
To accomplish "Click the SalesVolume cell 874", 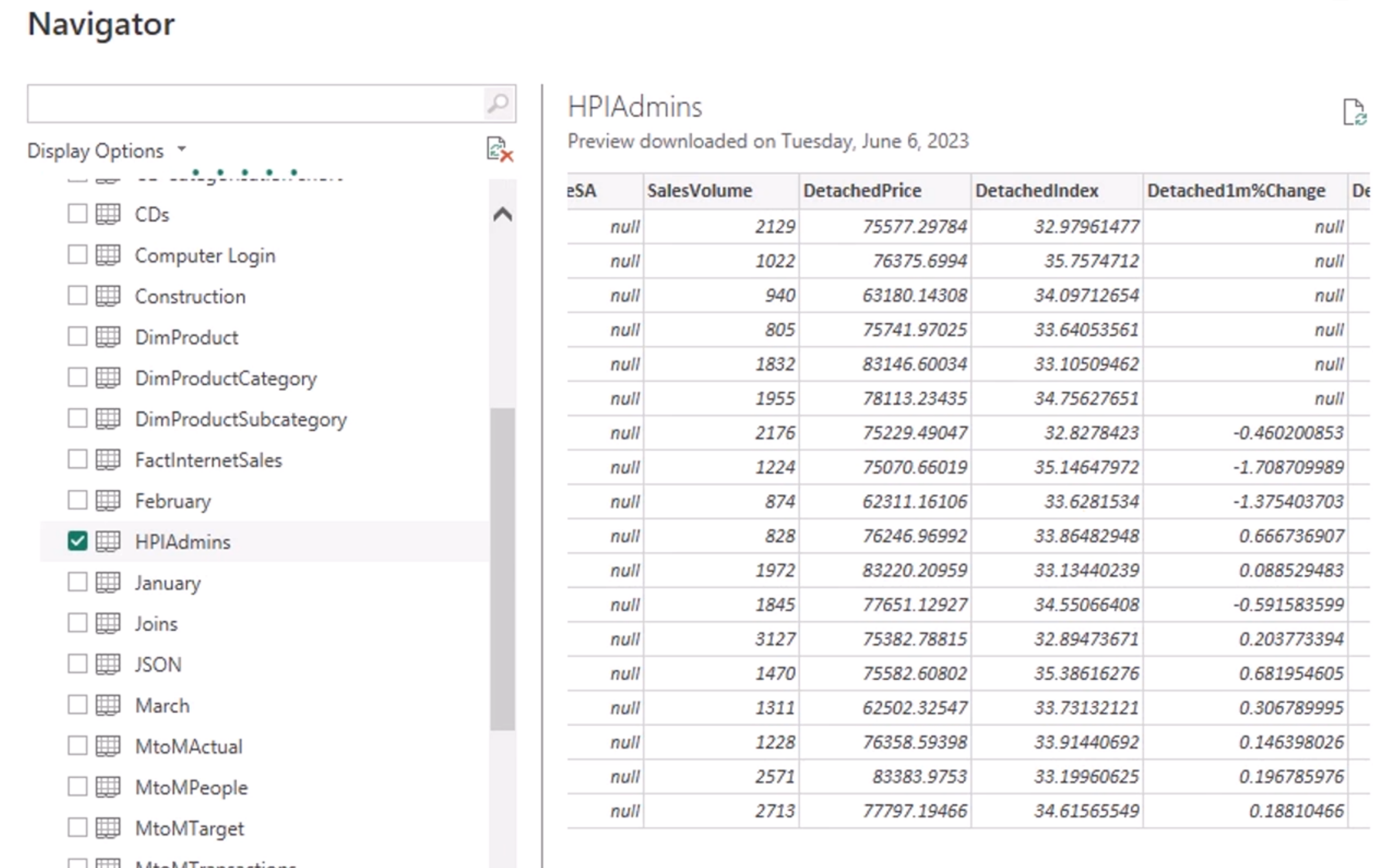I will 721,501.
